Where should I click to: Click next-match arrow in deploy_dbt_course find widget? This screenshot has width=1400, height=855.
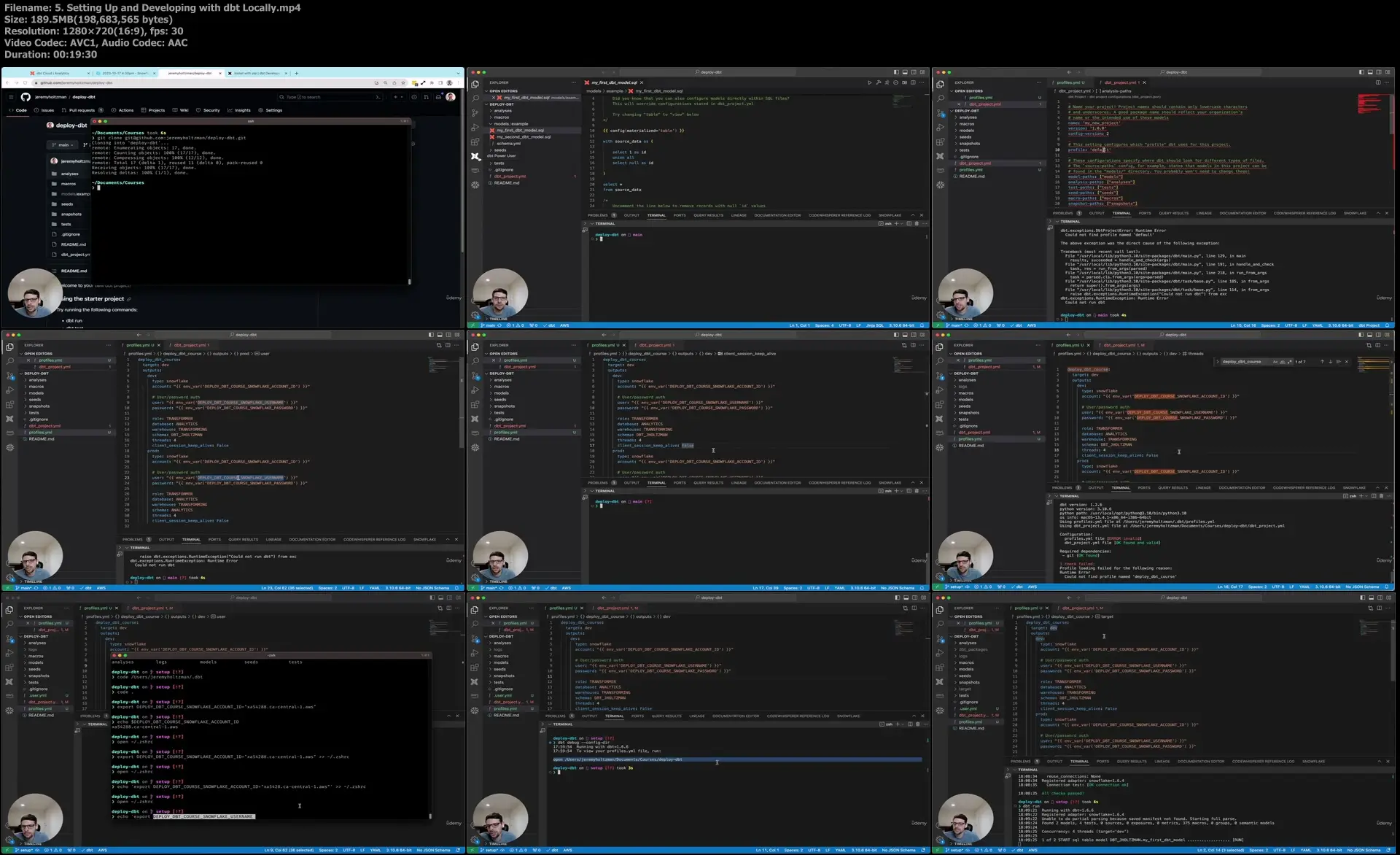(1331, 362)
